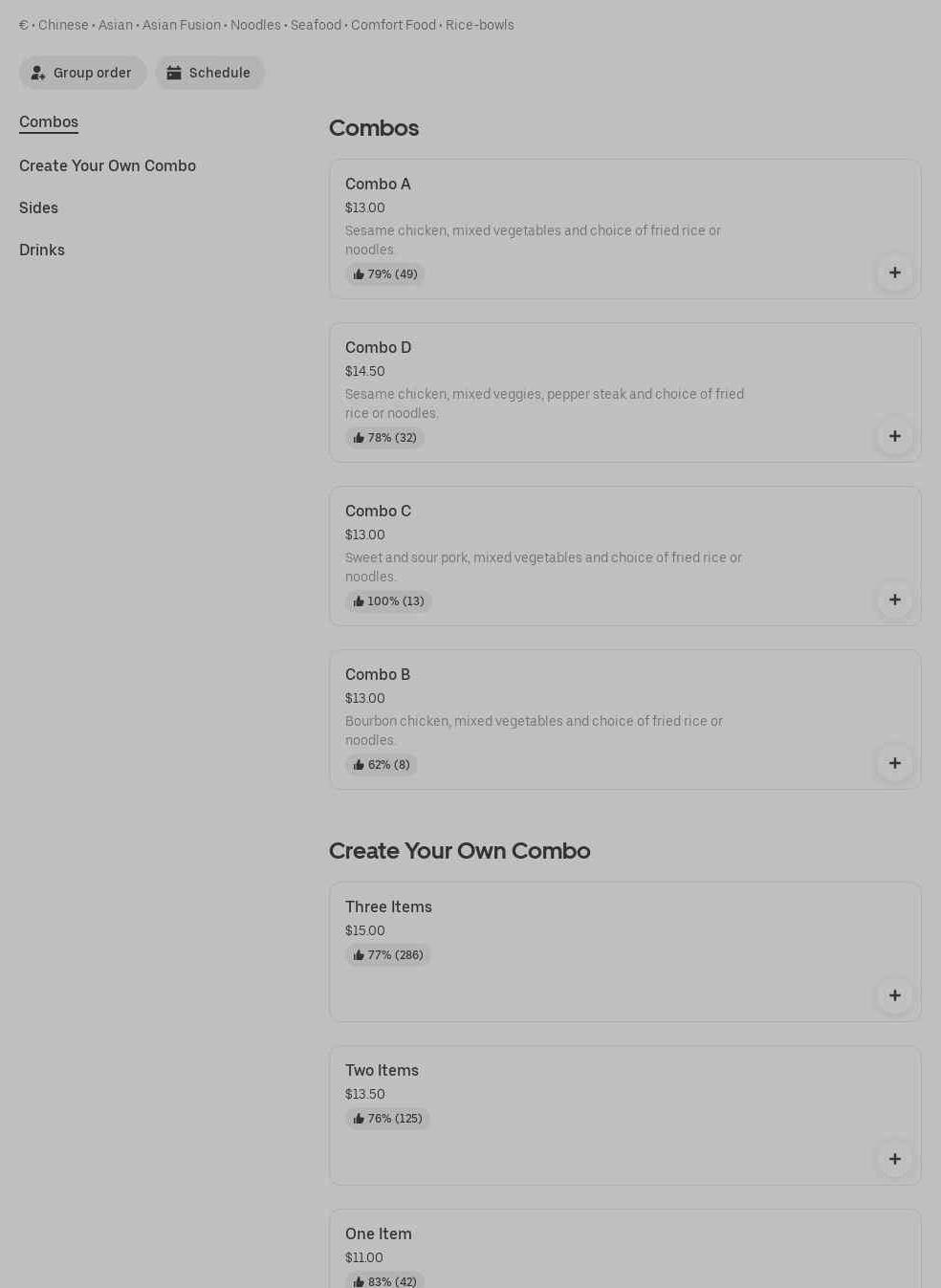Click Two Items 76% rating badge
Image resolution: width=941 pixels, height=1288 pixels.
(387, 1119)
